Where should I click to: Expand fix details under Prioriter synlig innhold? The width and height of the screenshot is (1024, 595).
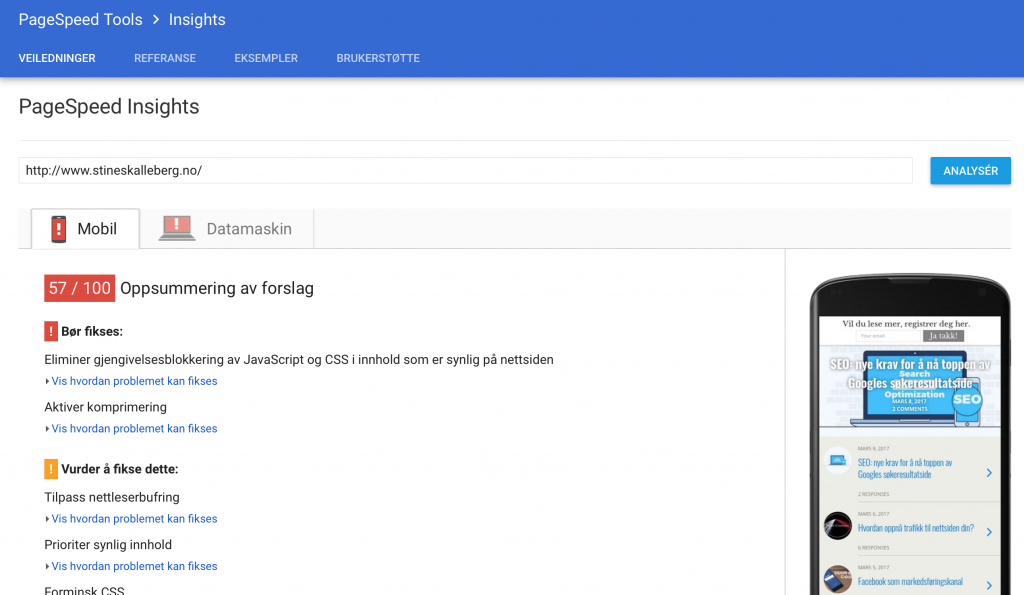(x=131, y=566)
